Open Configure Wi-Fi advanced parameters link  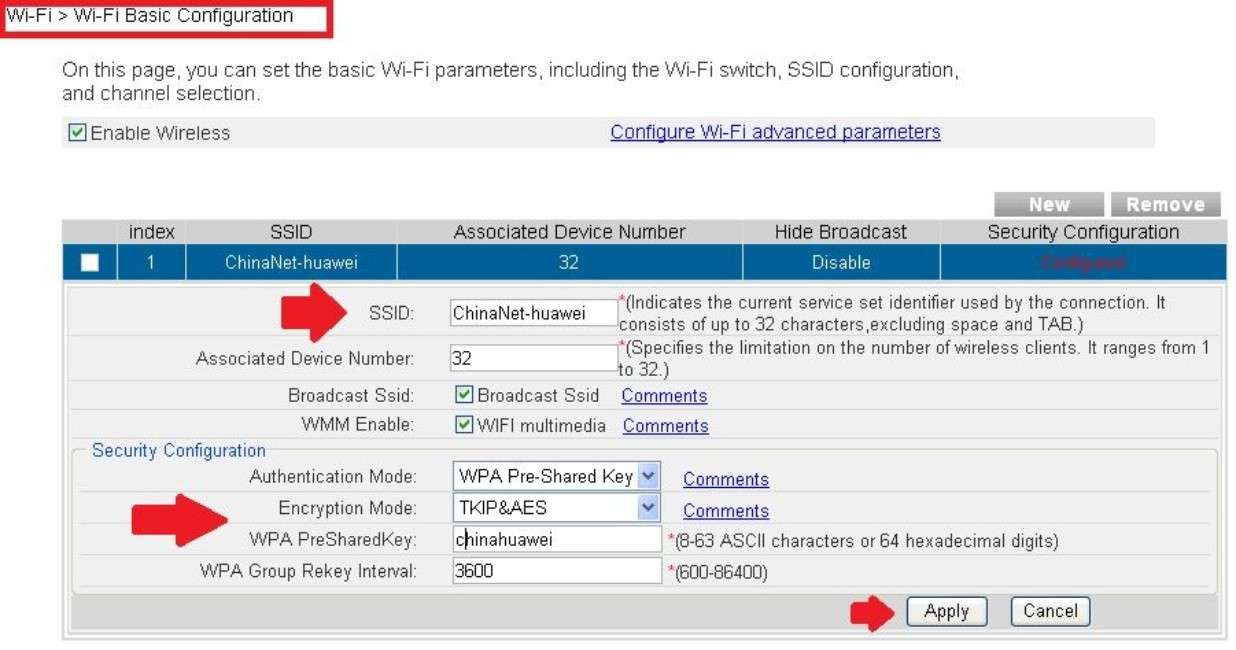pos(775,132)
